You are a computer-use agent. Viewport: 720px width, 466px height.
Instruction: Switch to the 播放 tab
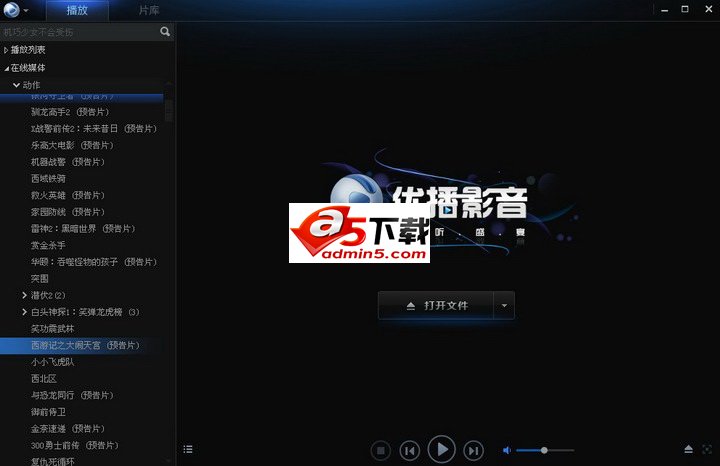tap(77, 10)
